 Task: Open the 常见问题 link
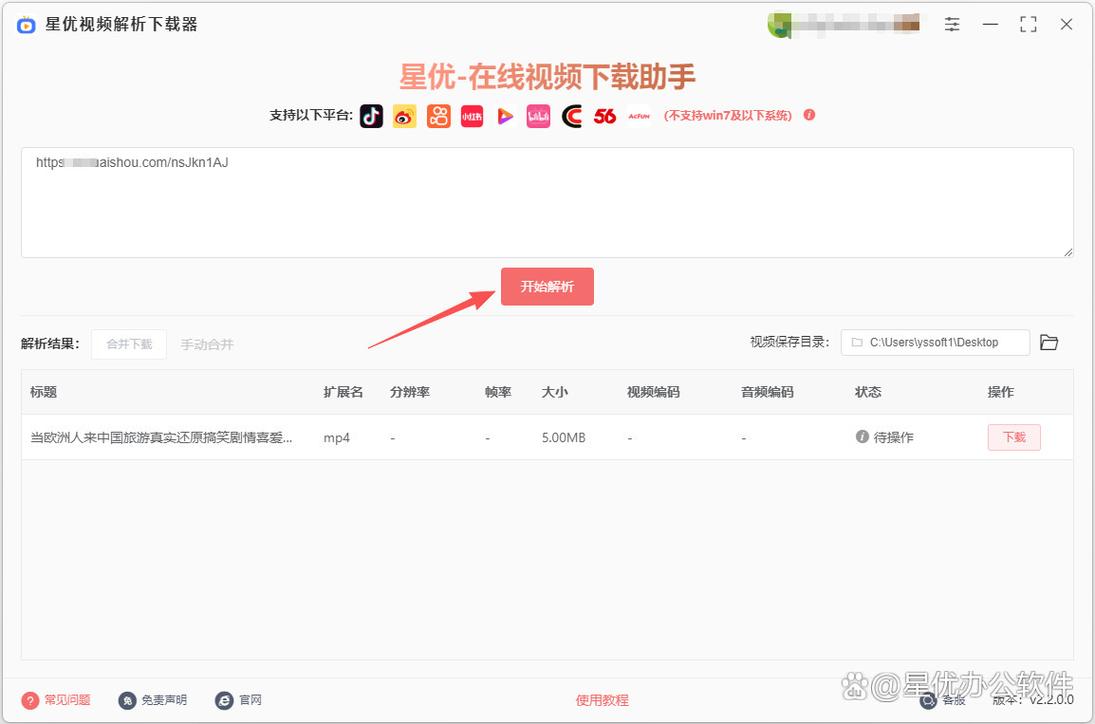(68, 700)
